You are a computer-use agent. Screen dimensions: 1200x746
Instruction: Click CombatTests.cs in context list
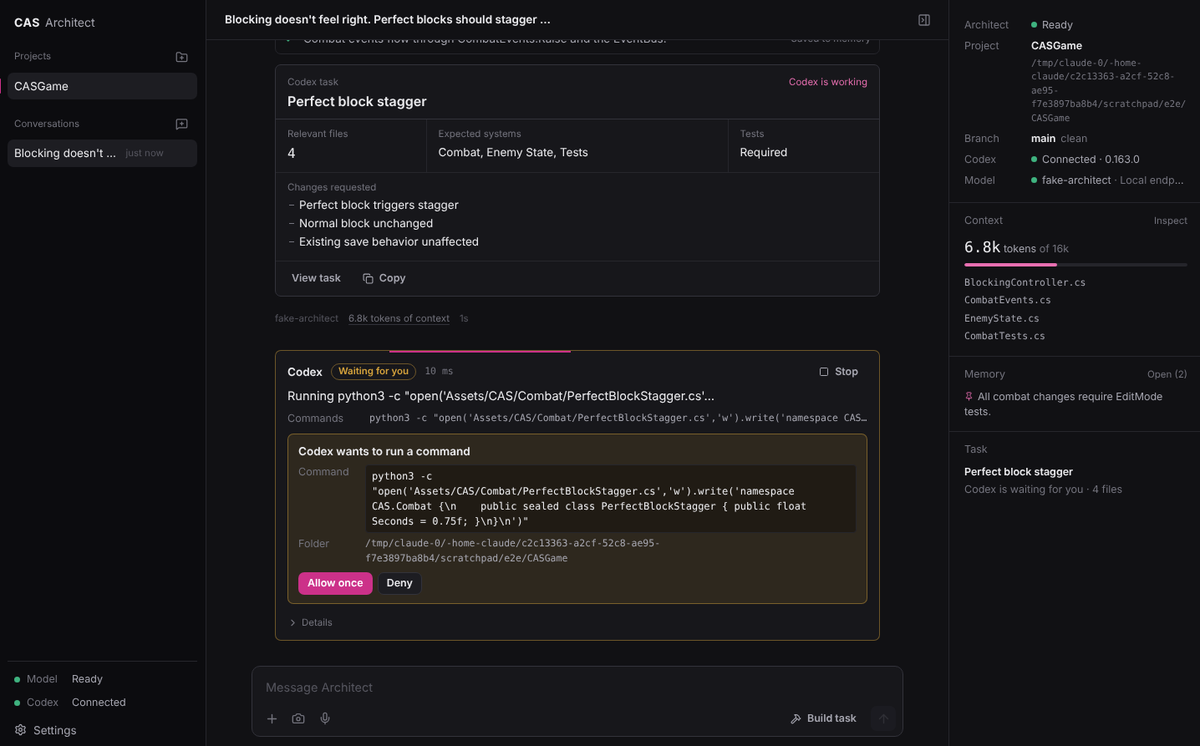(1005, 336)
